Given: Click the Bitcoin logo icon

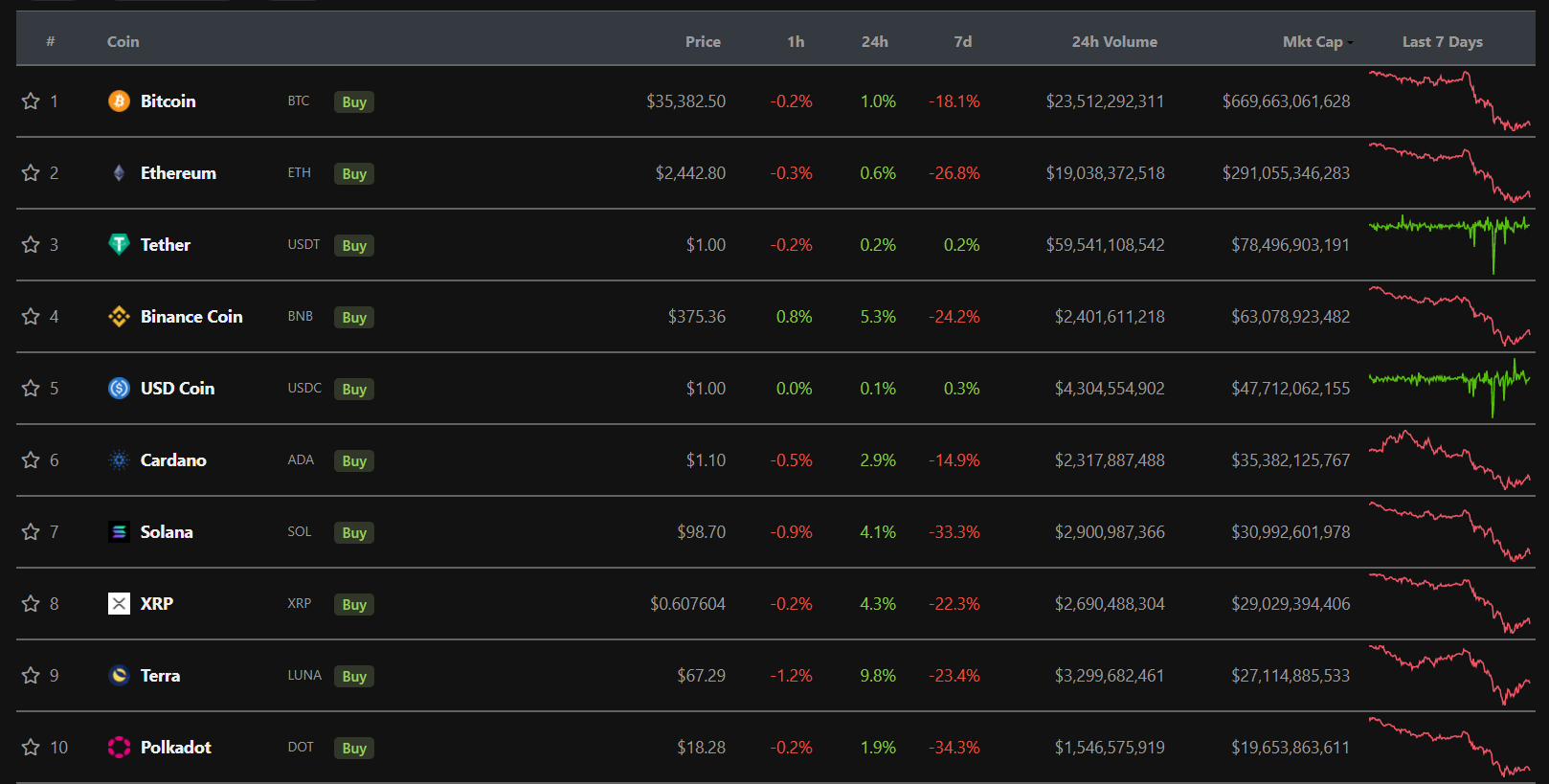Looking at the screenshot, I should (x=119, y=101).
